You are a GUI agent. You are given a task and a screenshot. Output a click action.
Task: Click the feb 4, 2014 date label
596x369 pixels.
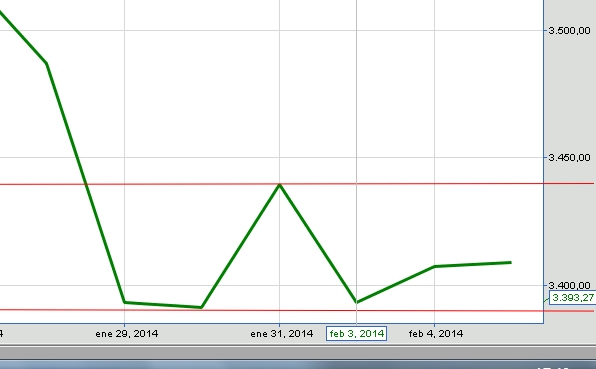[436, 334]
